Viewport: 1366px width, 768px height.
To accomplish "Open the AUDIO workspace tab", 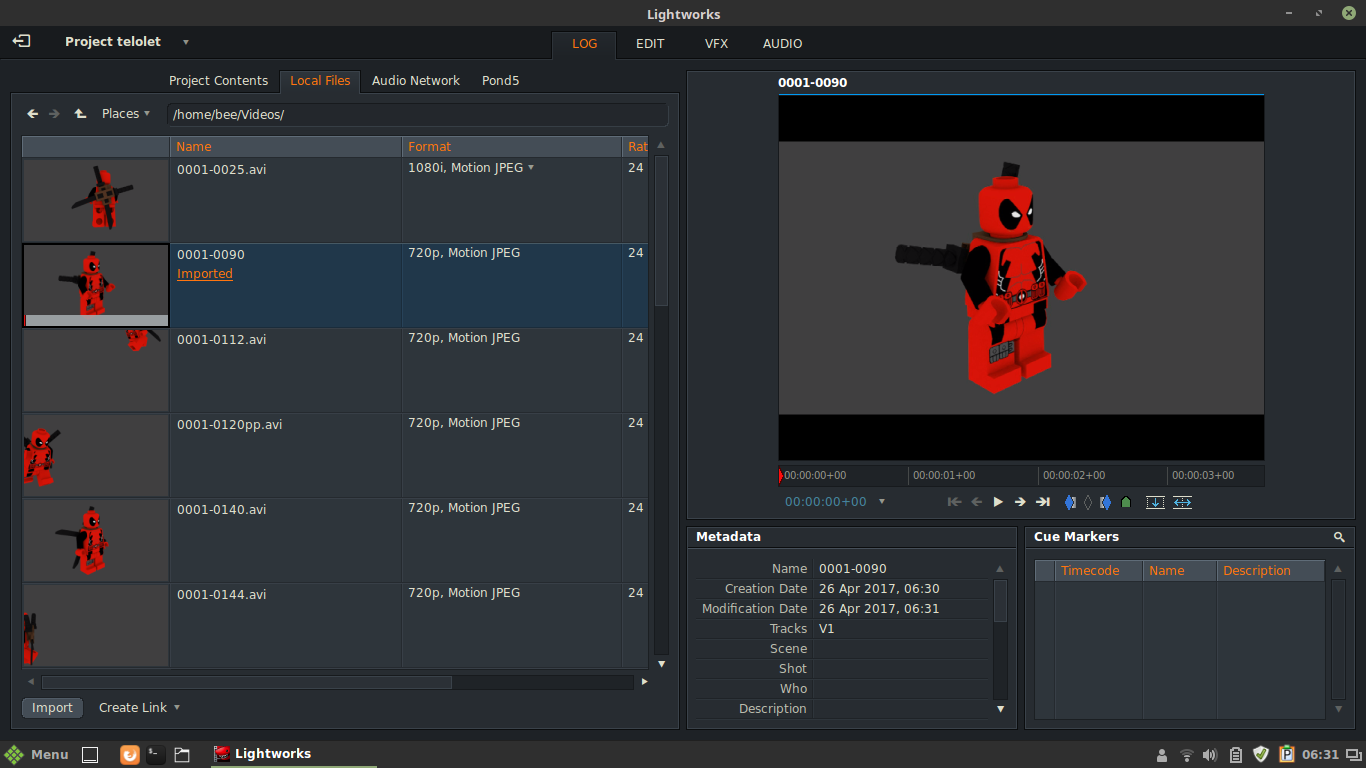I will (x=782, y=44).
